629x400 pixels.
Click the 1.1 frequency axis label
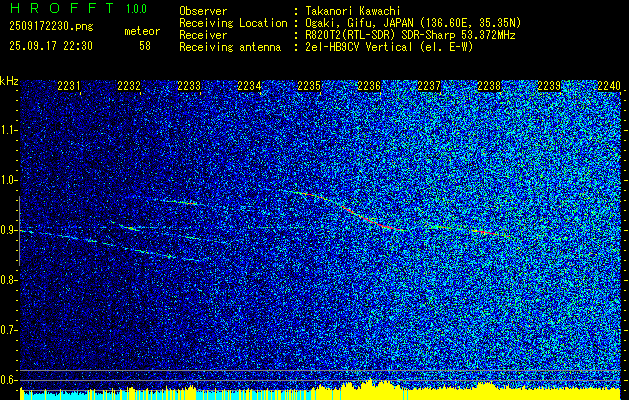pyautogui.click(x=8, y=130)
